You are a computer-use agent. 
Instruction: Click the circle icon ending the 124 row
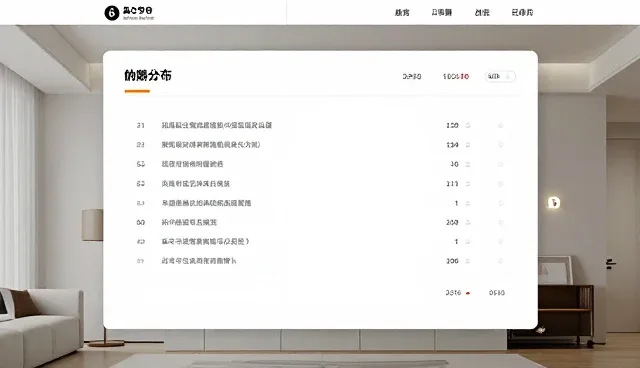pos(500,145)
